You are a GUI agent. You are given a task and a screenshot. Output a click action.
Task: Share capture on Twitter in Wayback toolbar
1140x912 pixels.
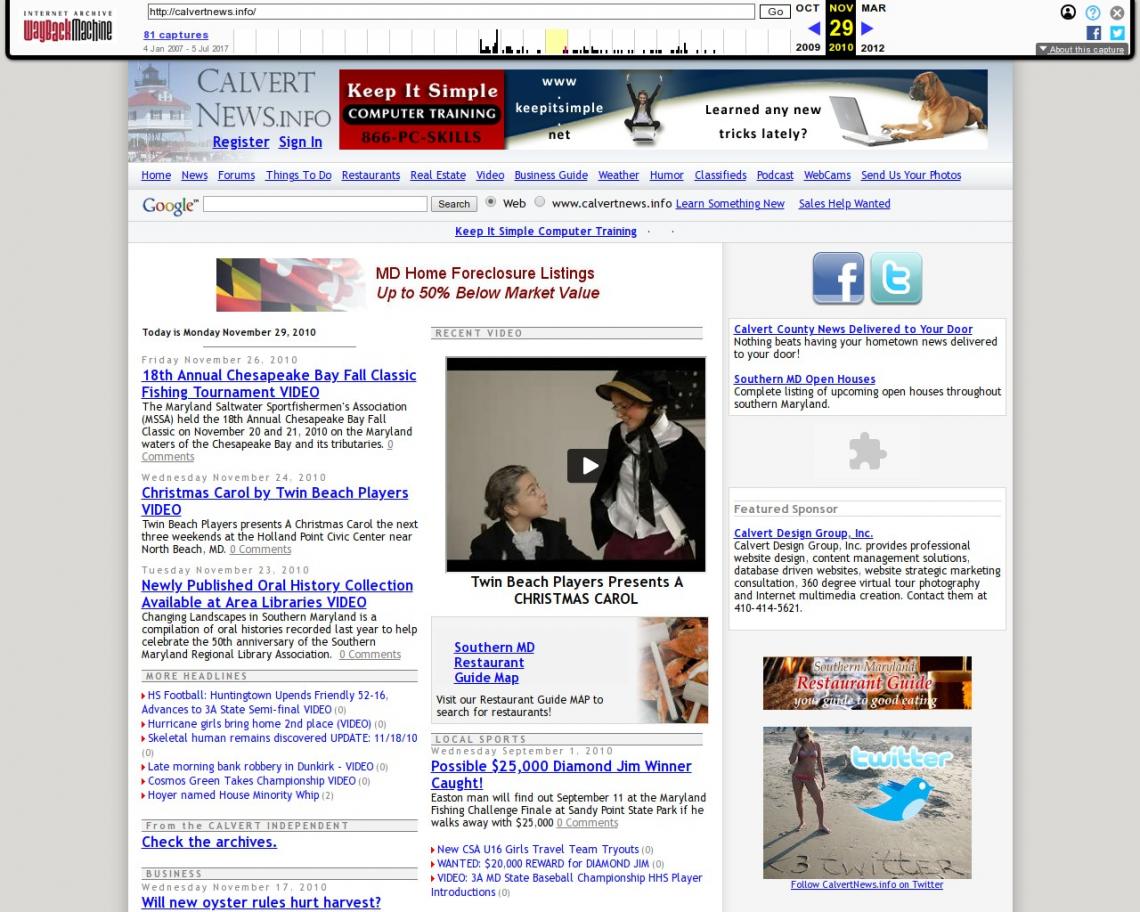click(1117, 33)
